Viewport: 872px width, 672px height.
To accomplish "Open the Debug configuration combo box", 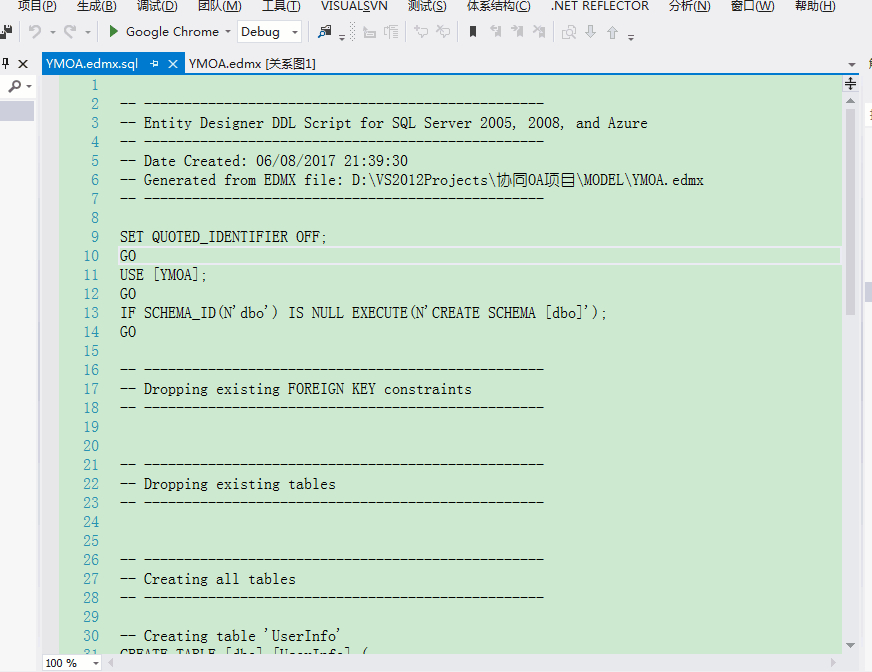I will point(269,32).
